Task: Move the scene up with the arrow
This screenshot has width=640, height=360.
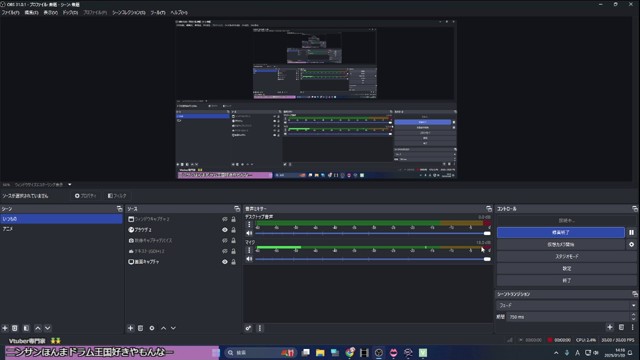Action: (38, 328)
